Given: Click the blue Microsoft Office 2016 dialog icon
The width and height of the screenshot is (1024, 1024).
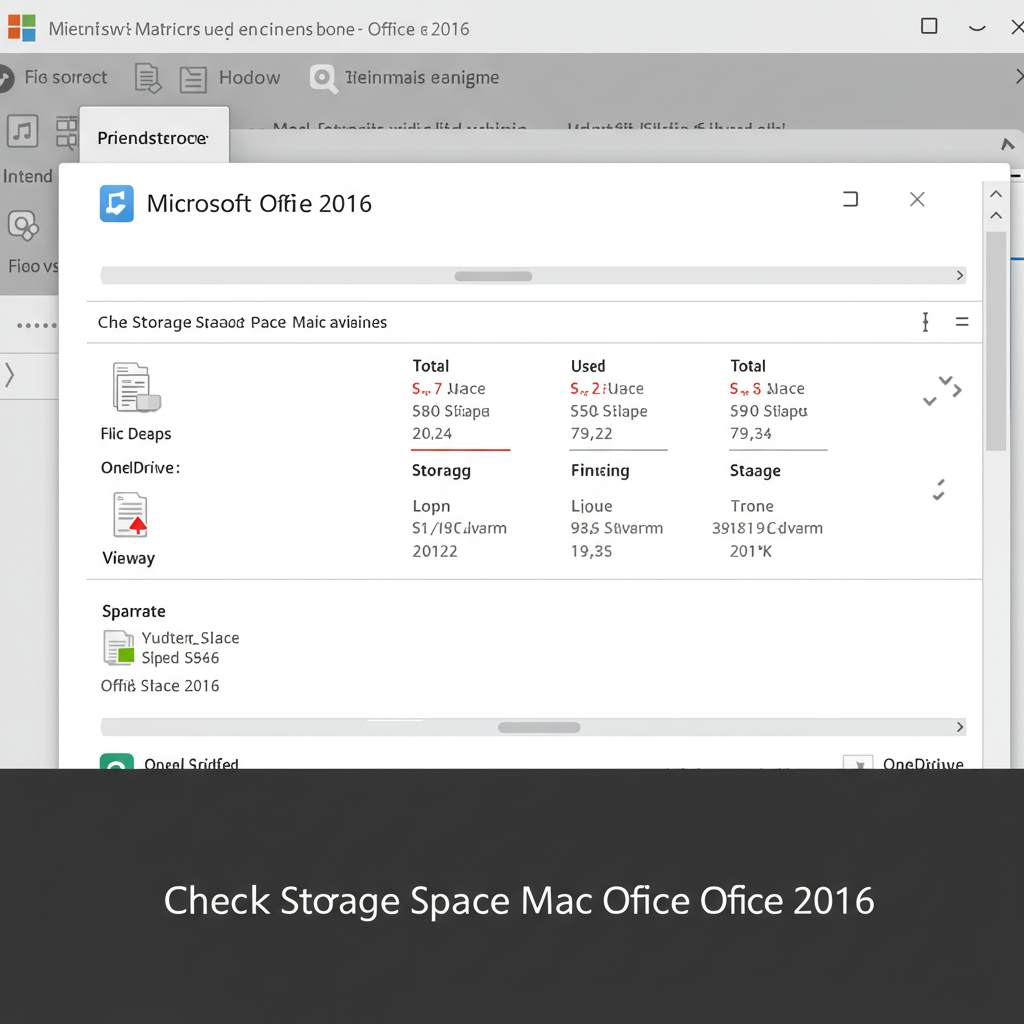Looking at the screenshot, I should pos(117,204).
